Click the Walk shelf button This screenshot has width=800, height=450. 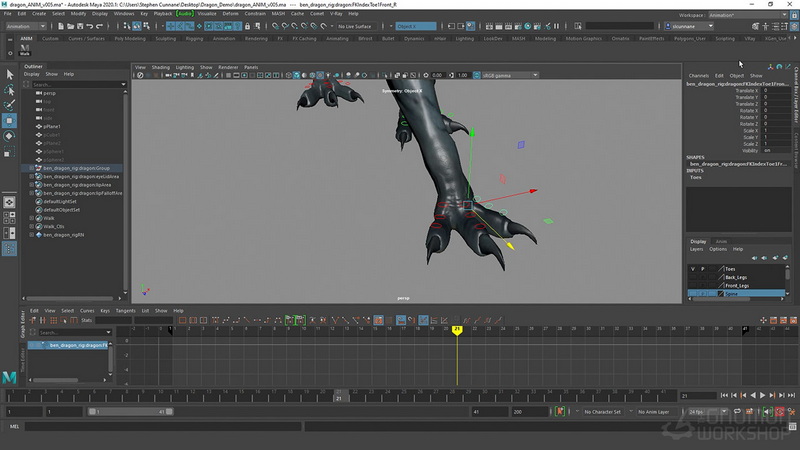pos(24,49)
